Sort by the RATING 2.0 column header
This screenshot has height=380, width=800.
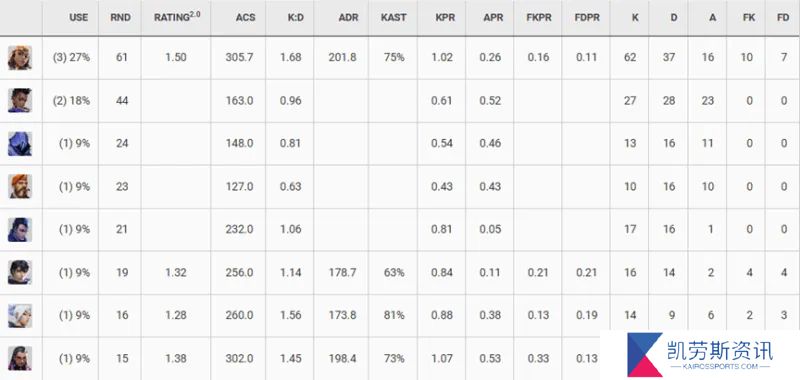click(177, 17)
